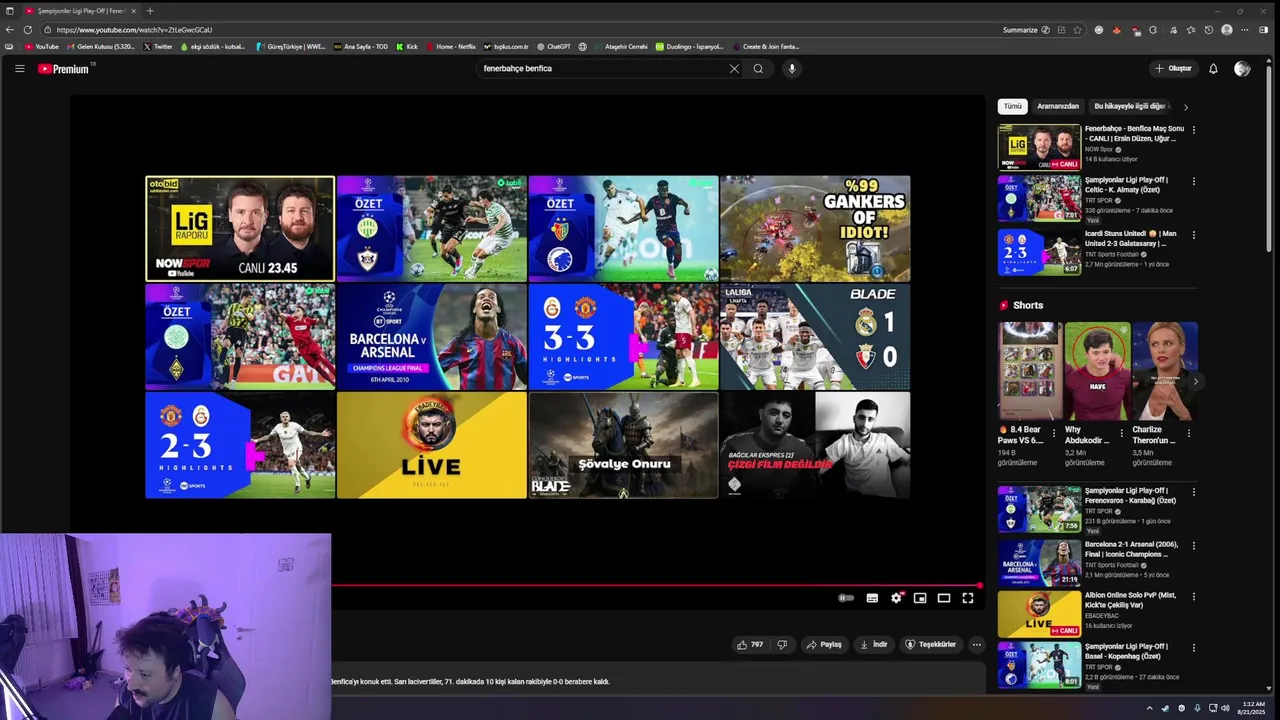Select the Aramanızdan filter chip

[1058, 106]
